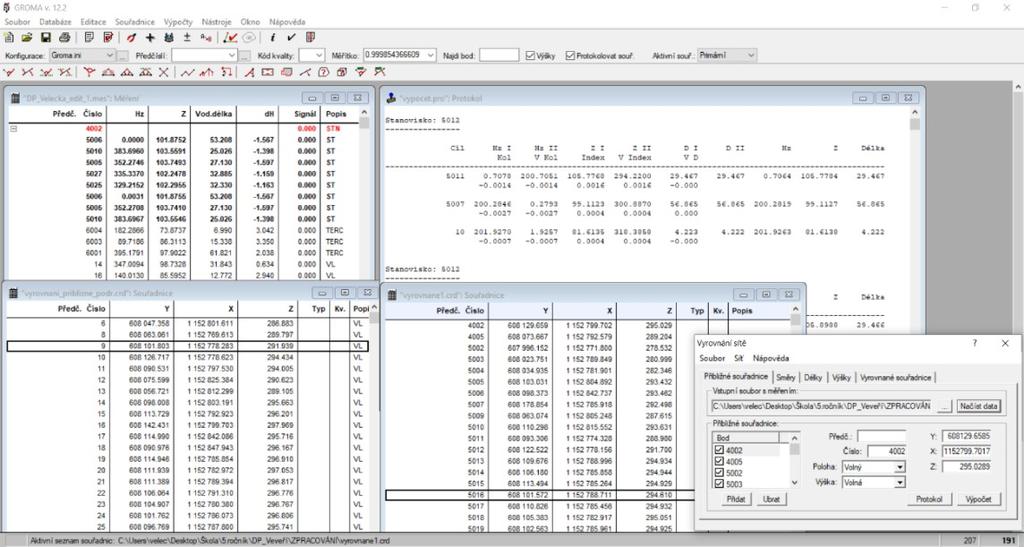Click the Protokol button in dialog

pyautogui.click(x=929, y=499)
